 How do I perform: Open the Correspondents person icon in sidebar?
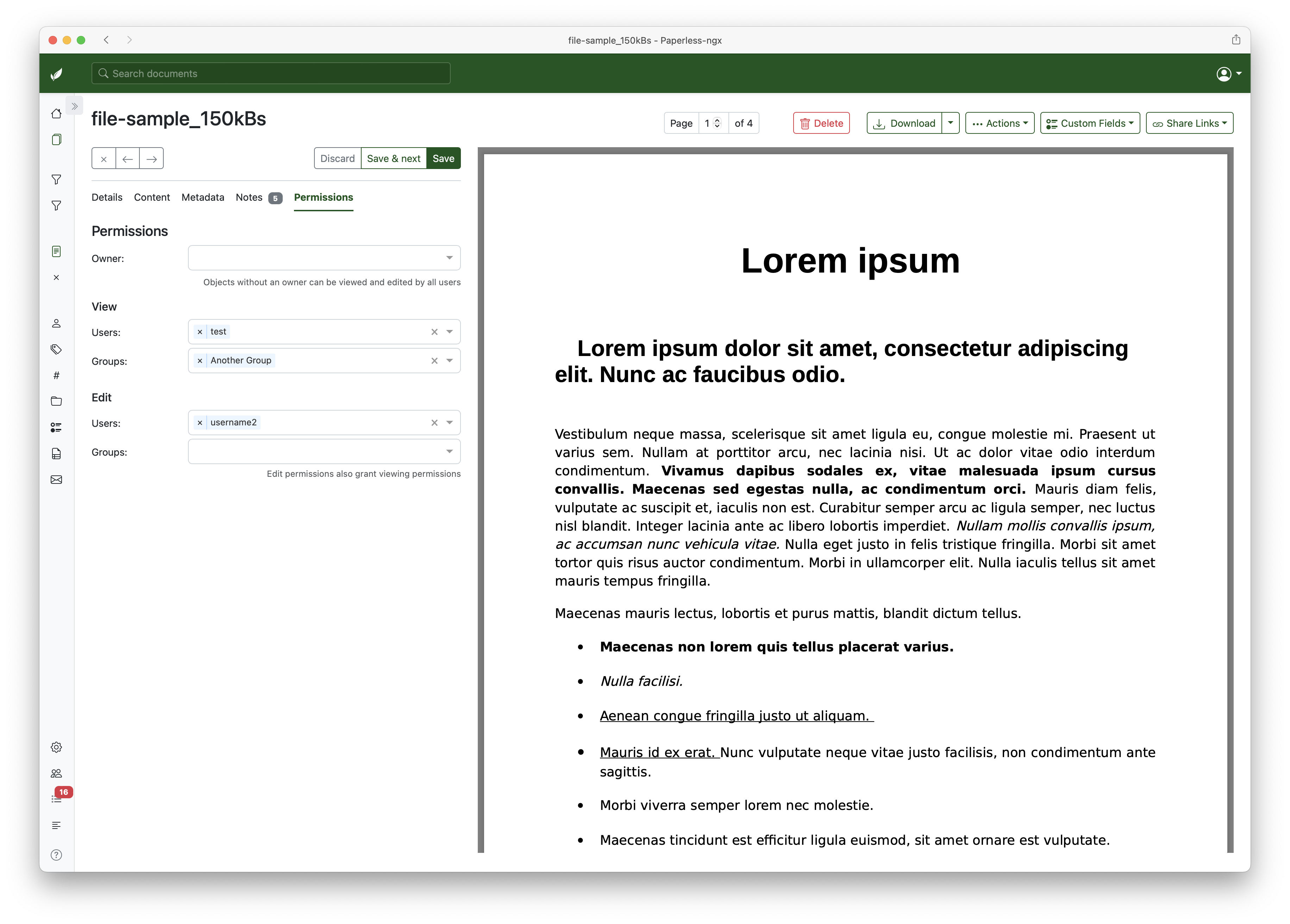click(x=56, y=323)
